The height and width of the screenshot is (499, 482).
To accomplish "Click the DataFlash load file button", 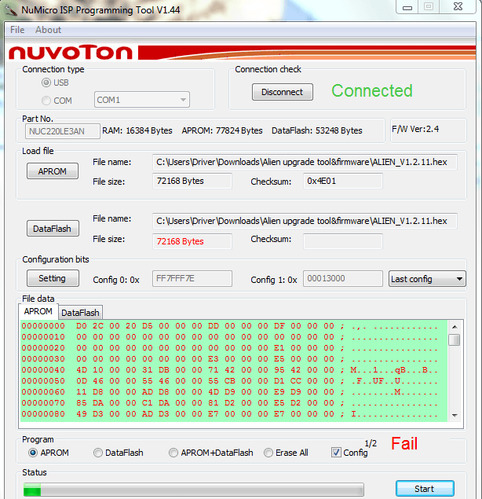I will (53, 229).
